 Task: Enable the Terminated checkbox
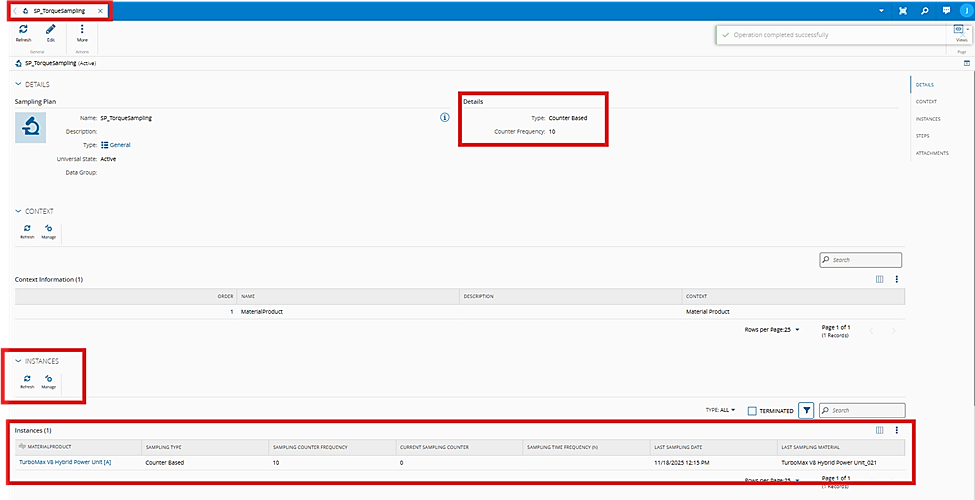click(x=753, y=410)
